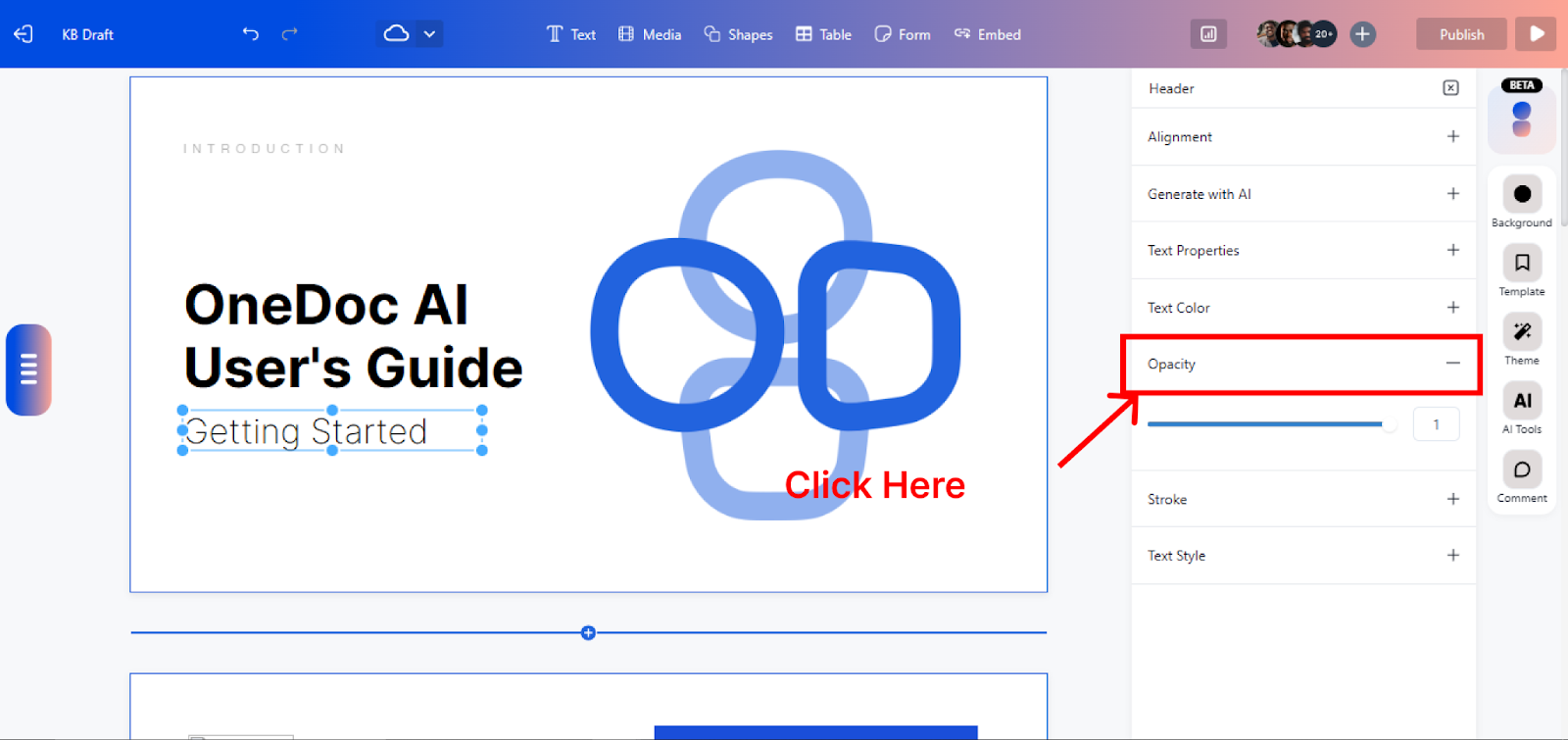Open the left page outline menu

tap(28, 370)
